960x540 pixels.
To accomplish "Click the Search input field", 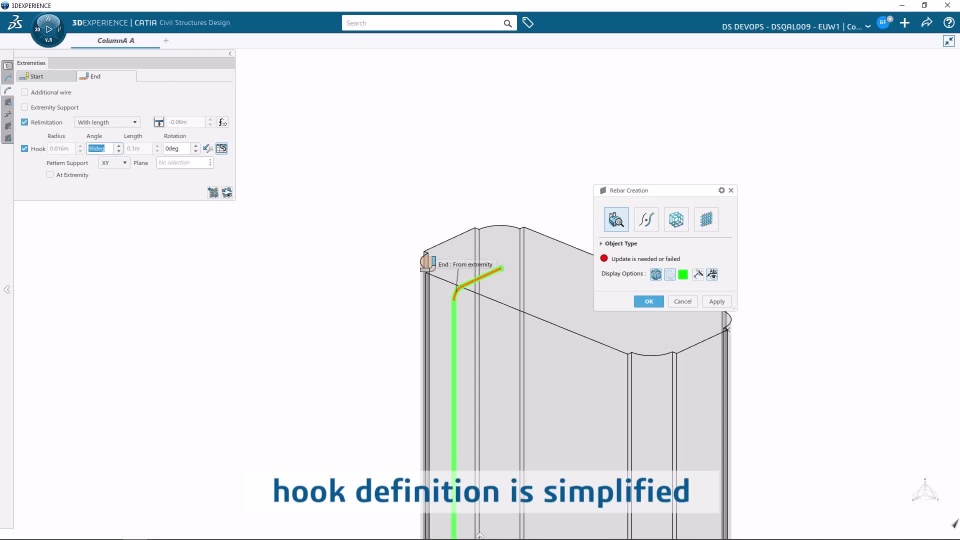I will tap(422, 23).
